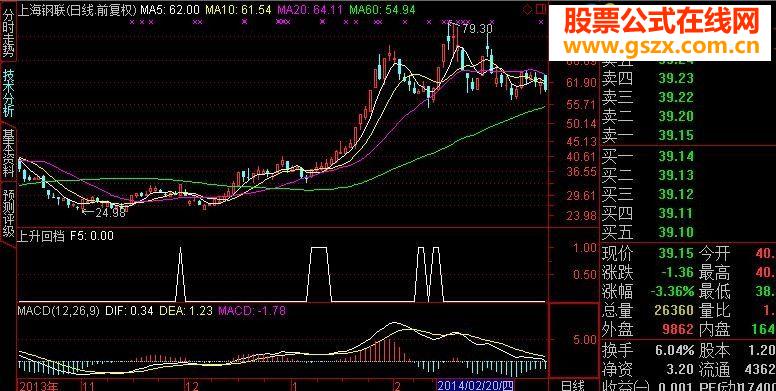776x391 pixels.
Task: Click the MACD(12,26,9) indicator title
Action: 59,311
